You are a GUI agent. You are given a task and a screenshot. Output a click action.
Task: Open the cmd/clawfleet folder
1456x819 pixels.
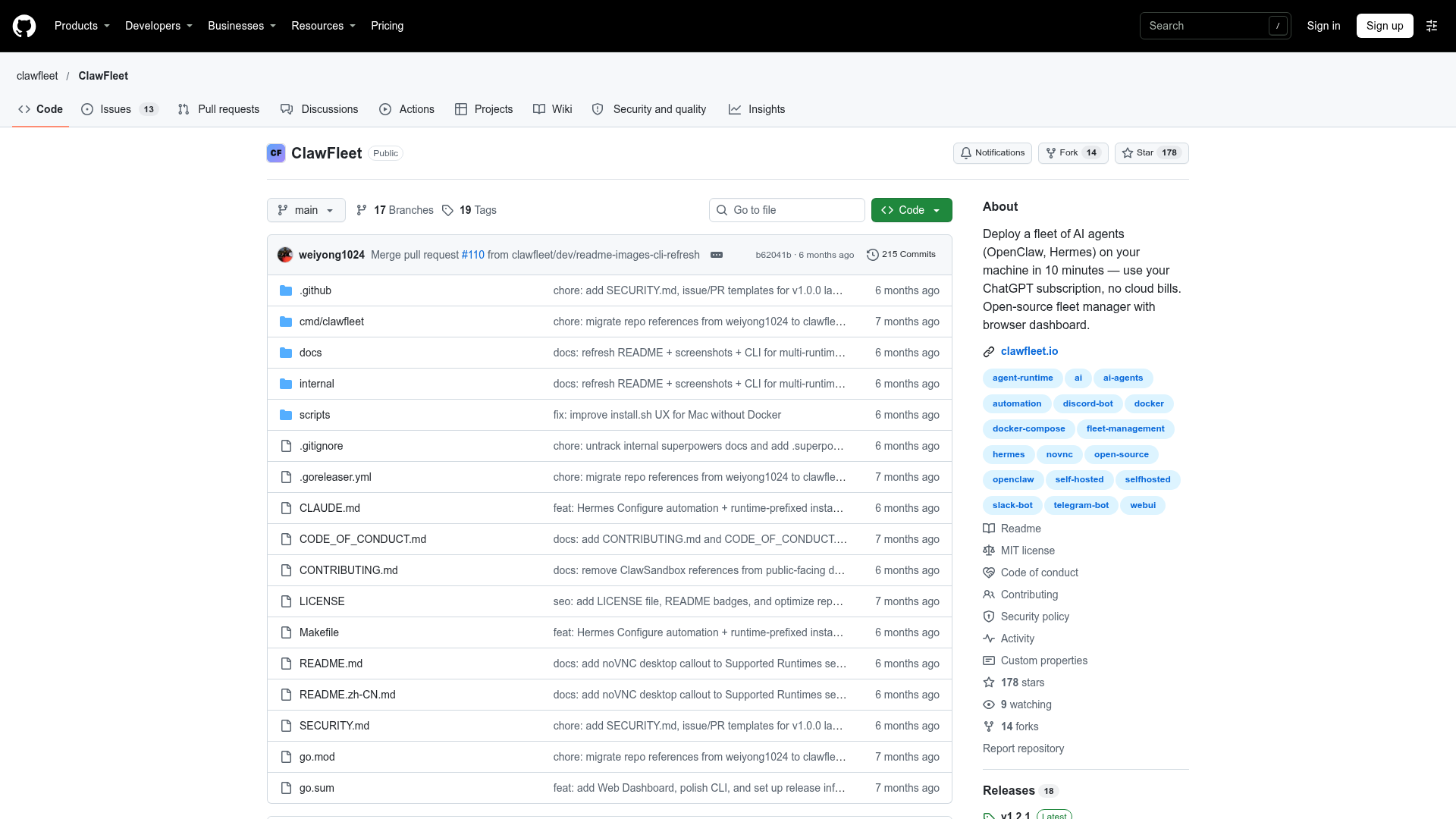tap(331, 322)
